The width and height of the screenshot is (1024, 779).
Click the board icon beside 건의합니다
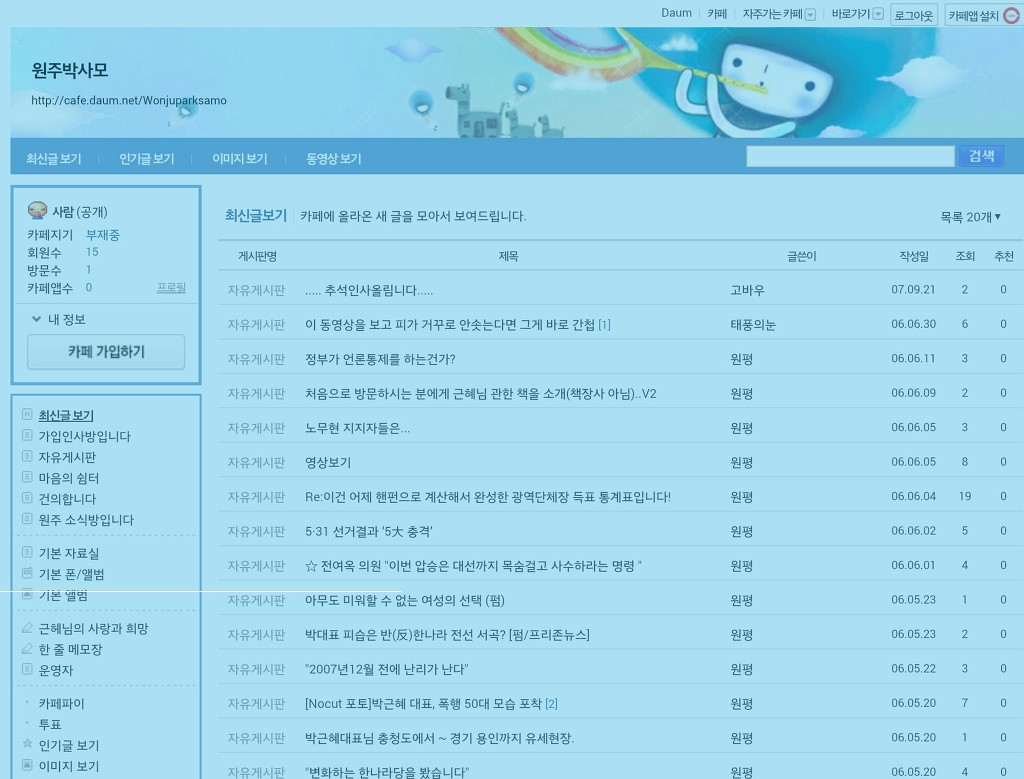pyautogui.click(x=27, y=498)
